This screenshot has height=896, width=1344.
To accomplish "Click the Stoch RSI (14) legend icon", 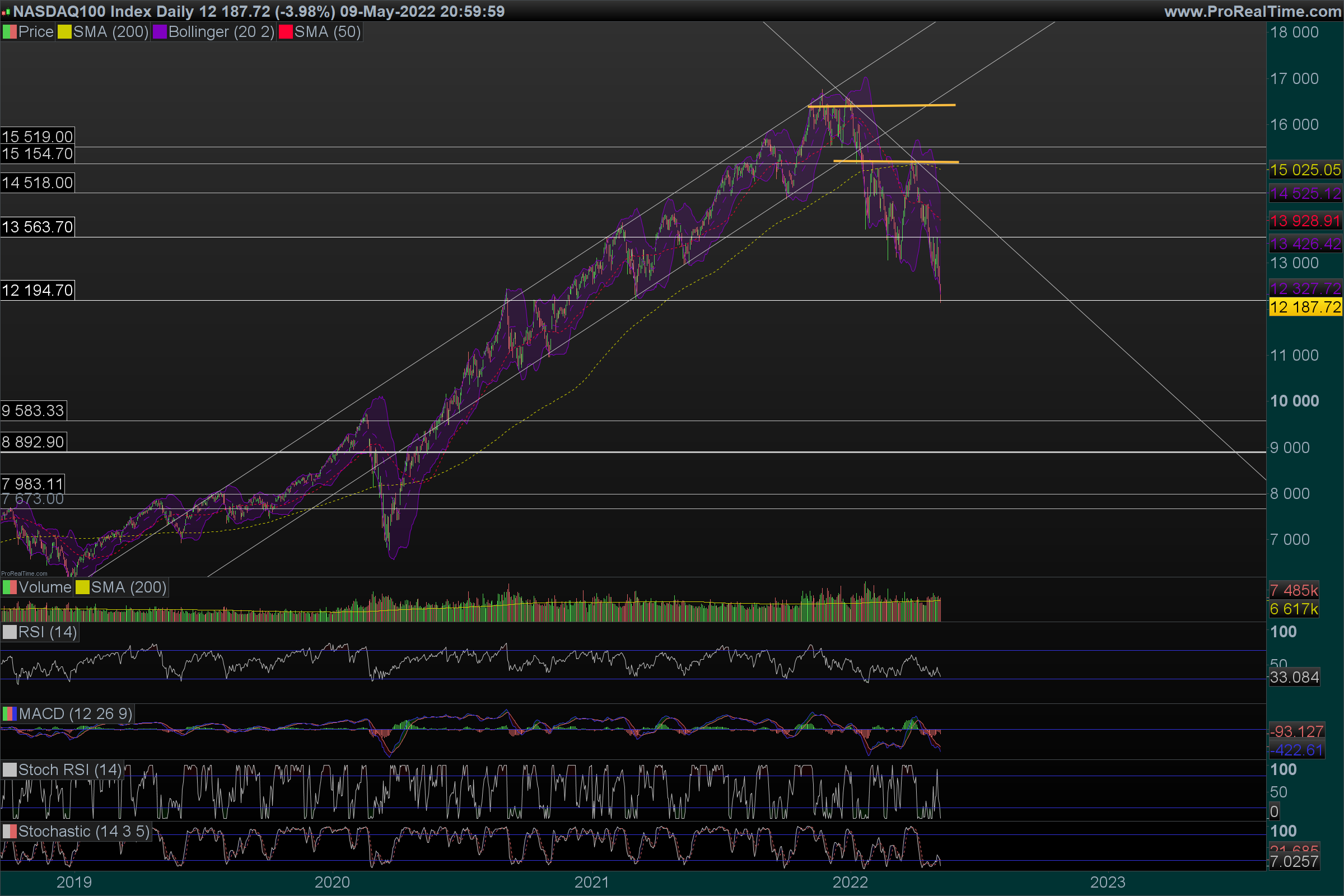I will pos(10,769).
